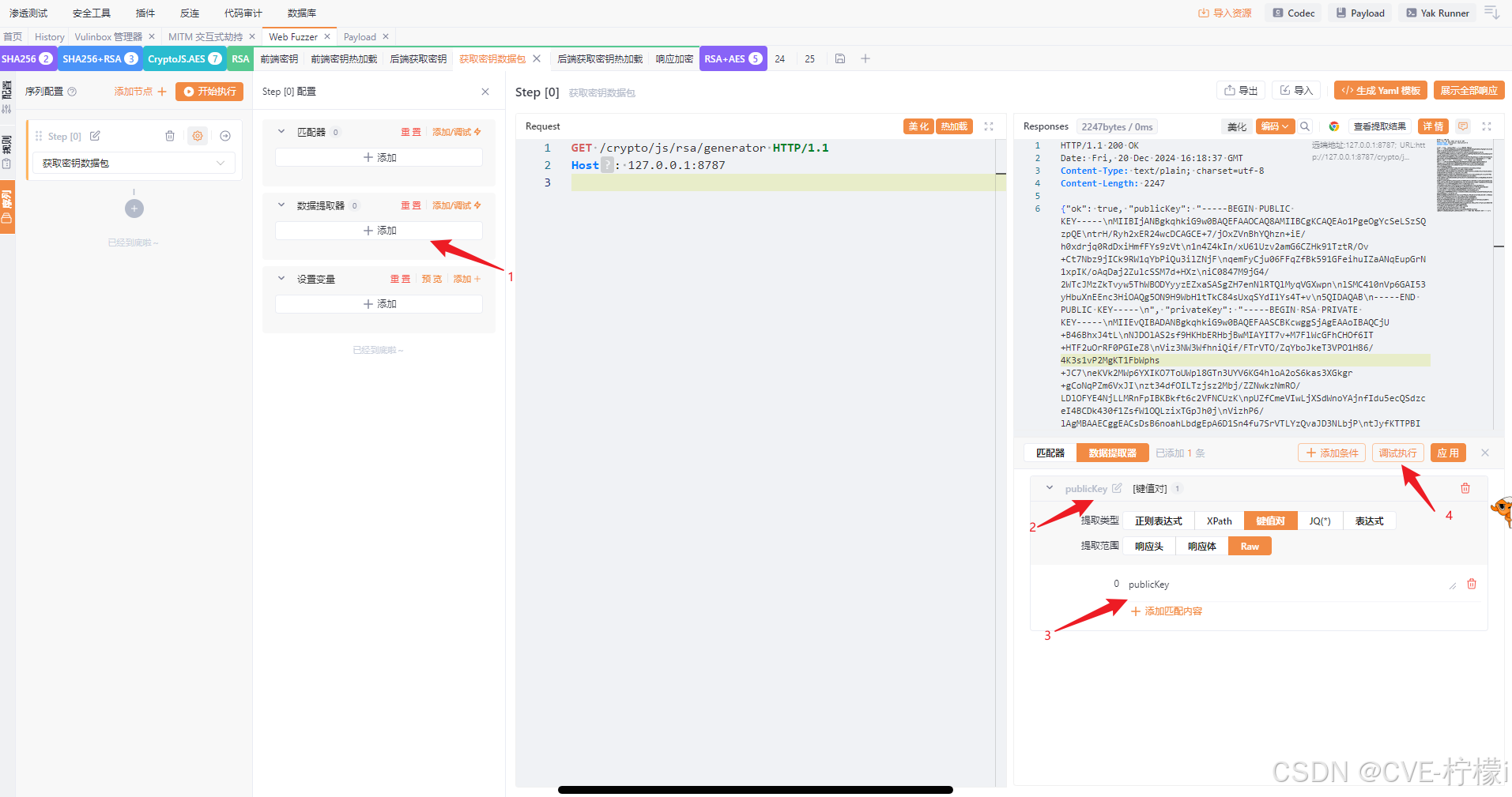Viewport: 1512px width, 797px height.
Task: Add a new fuzzer tab with plus icon
Action: pyautogui.click(x=865, y=58)
